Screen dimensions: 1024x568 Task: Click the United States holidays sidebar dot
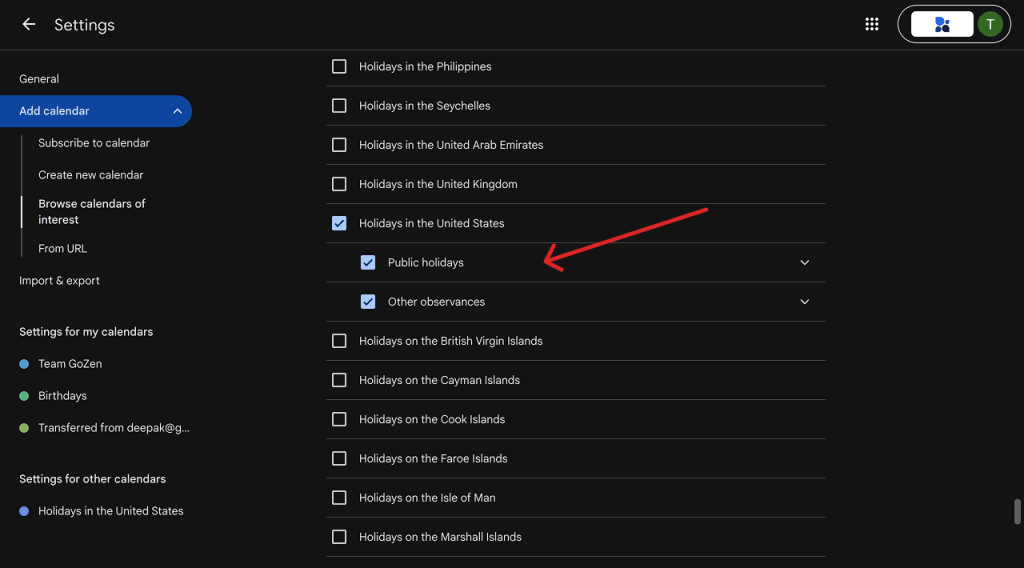(x=24, y=511)
